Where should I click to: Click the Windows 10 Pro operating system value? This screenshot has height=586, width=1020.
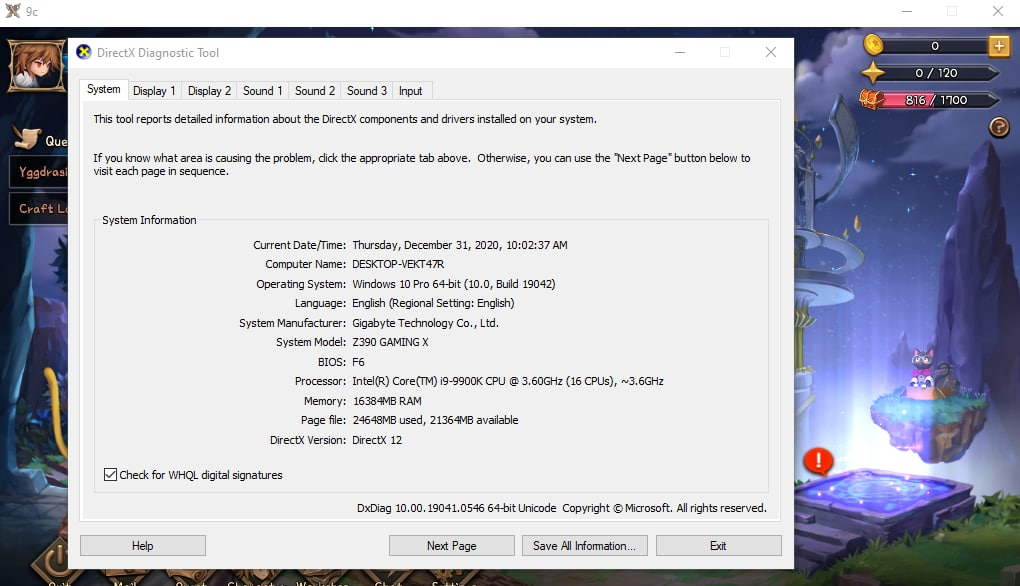[453, 284]
